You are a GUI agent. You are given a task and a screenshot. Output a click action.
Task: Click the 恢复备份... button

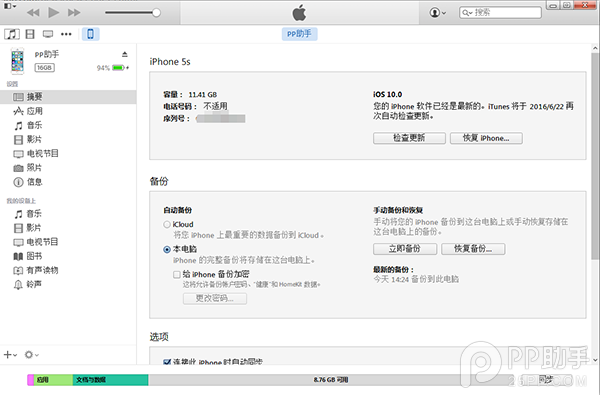tap(473, 249)
